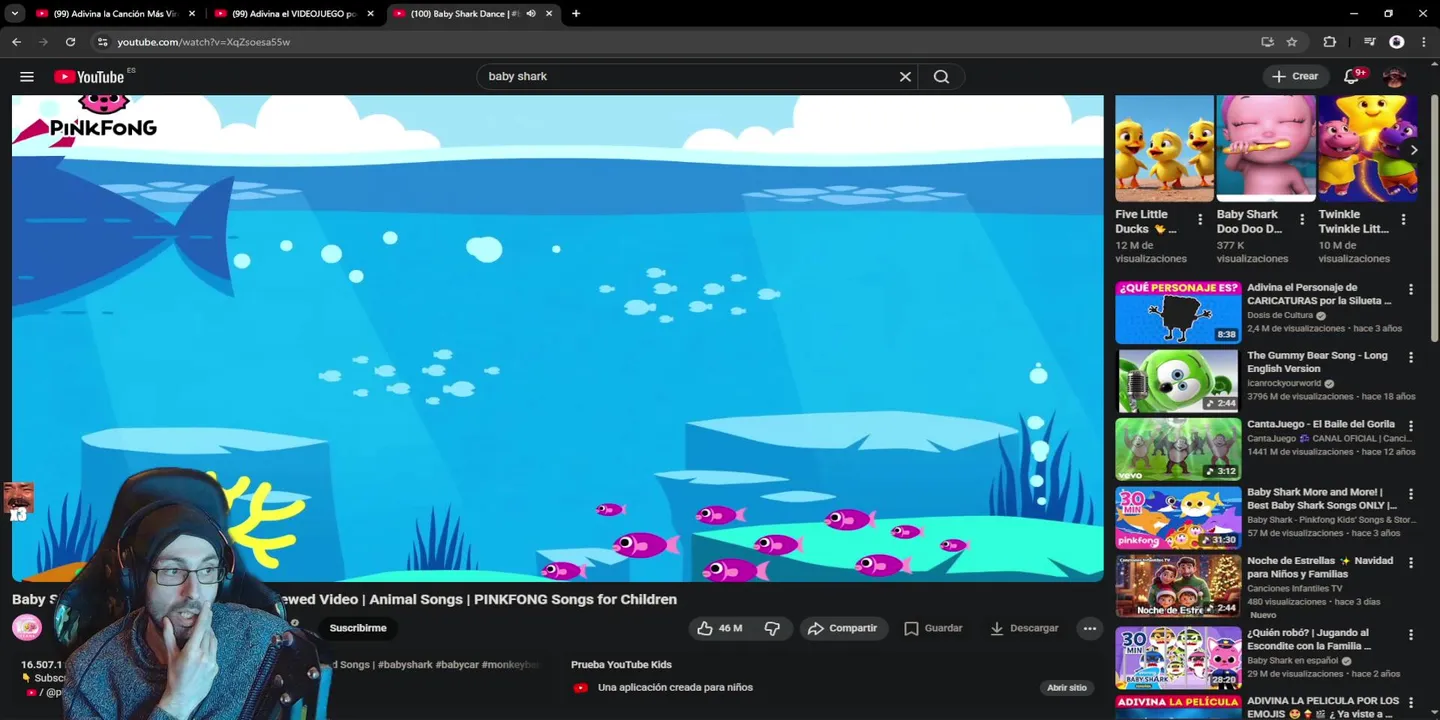Open options for Twinkle Twinkle Little card

point(1403,220)
